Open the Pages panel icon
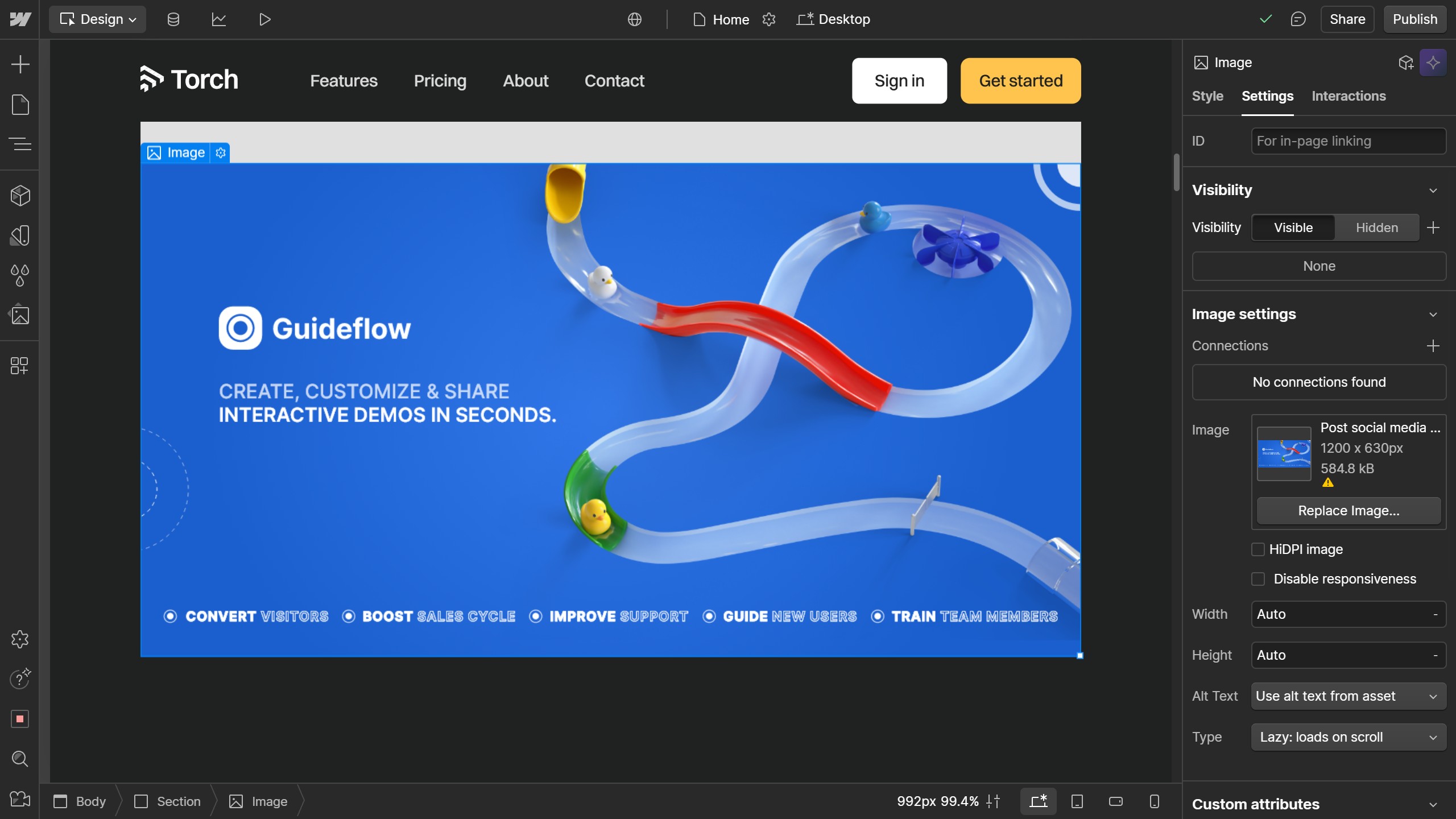This screenshot has width=1456, height=819. [x=20, y=105]
